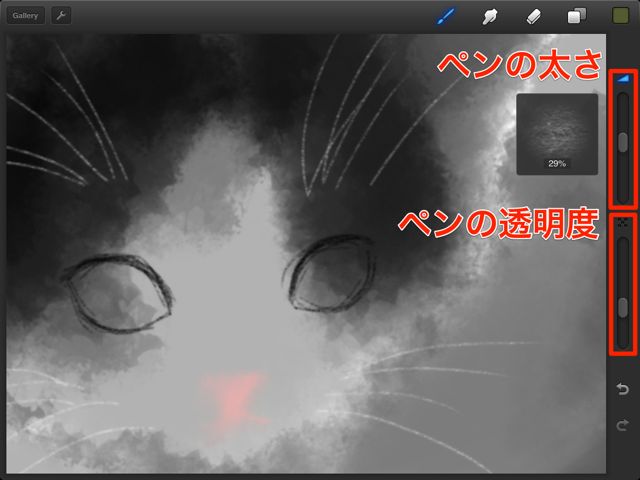Open the Gallery
The height and width of the screenshot is (480, 640).
25,16
